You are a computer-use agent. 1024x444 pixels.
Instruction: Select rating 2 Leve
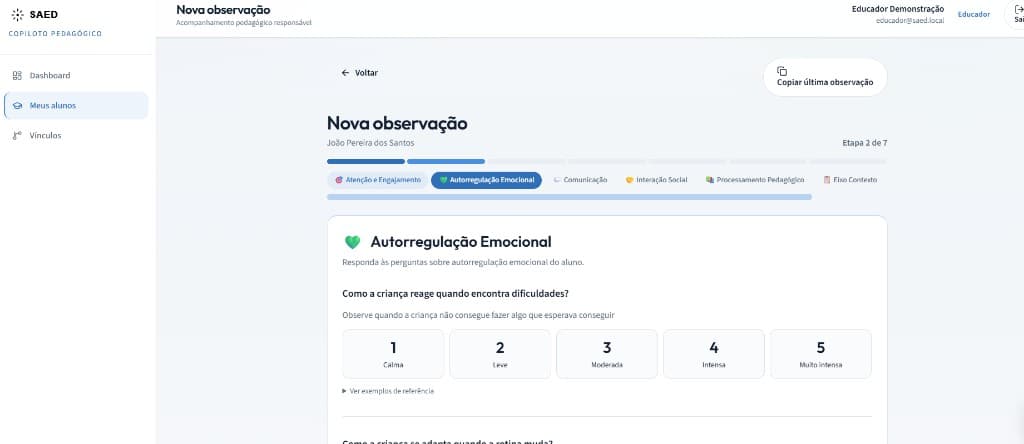(500, 354)
